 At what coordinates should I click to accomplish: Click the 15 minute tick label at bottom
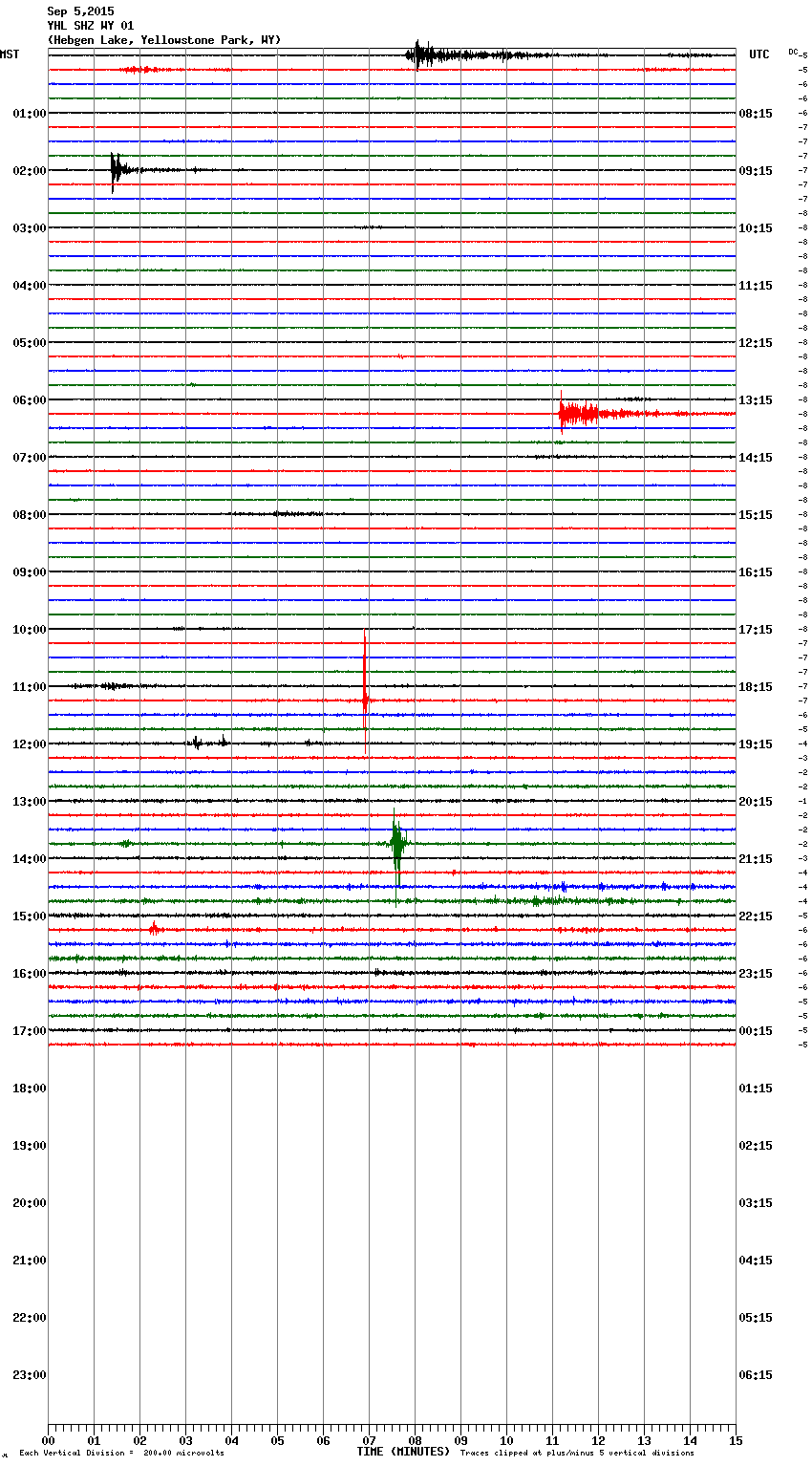click(736, 1440)
